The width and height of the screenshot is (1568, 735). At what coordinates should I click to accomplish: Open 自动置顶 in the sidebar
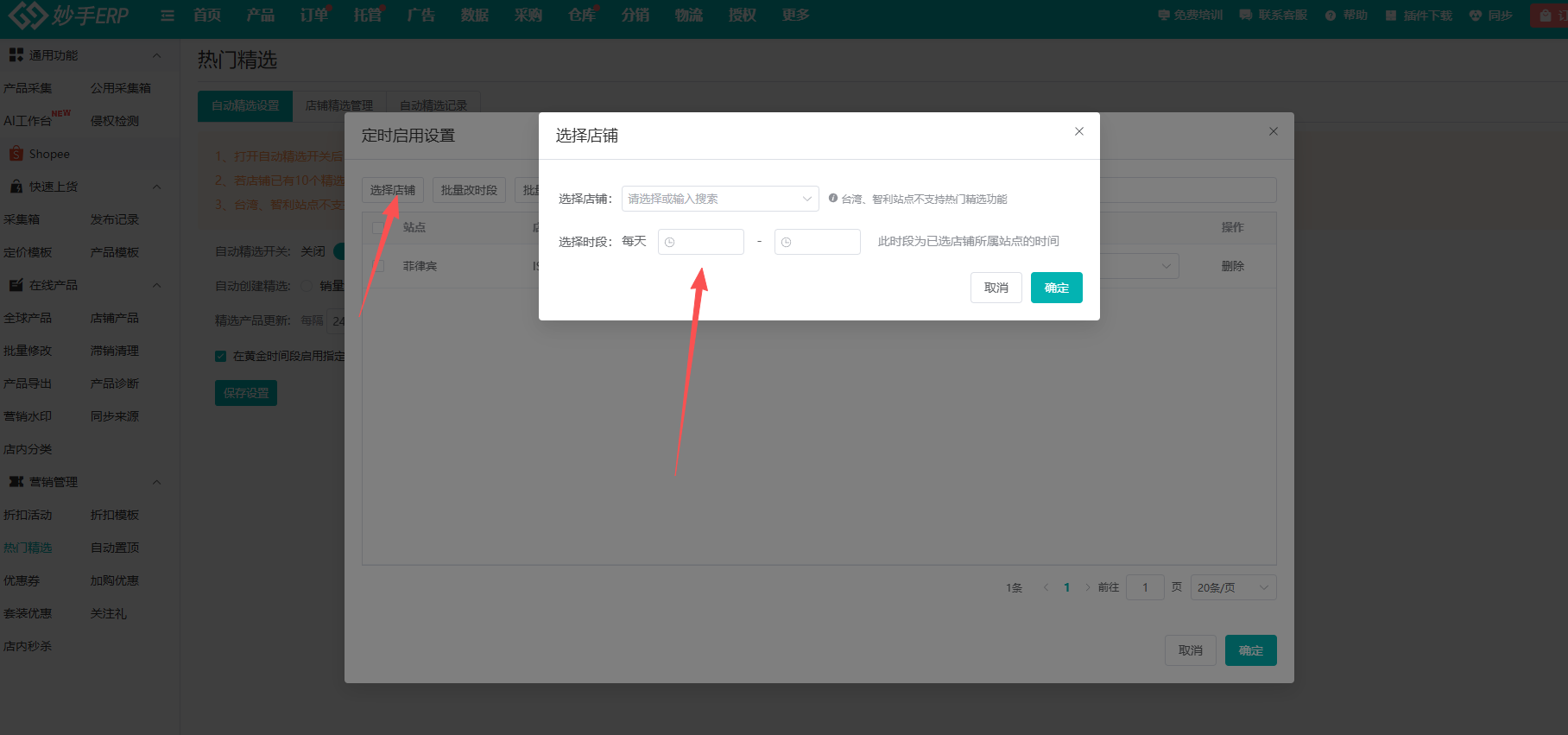(115, 548)
